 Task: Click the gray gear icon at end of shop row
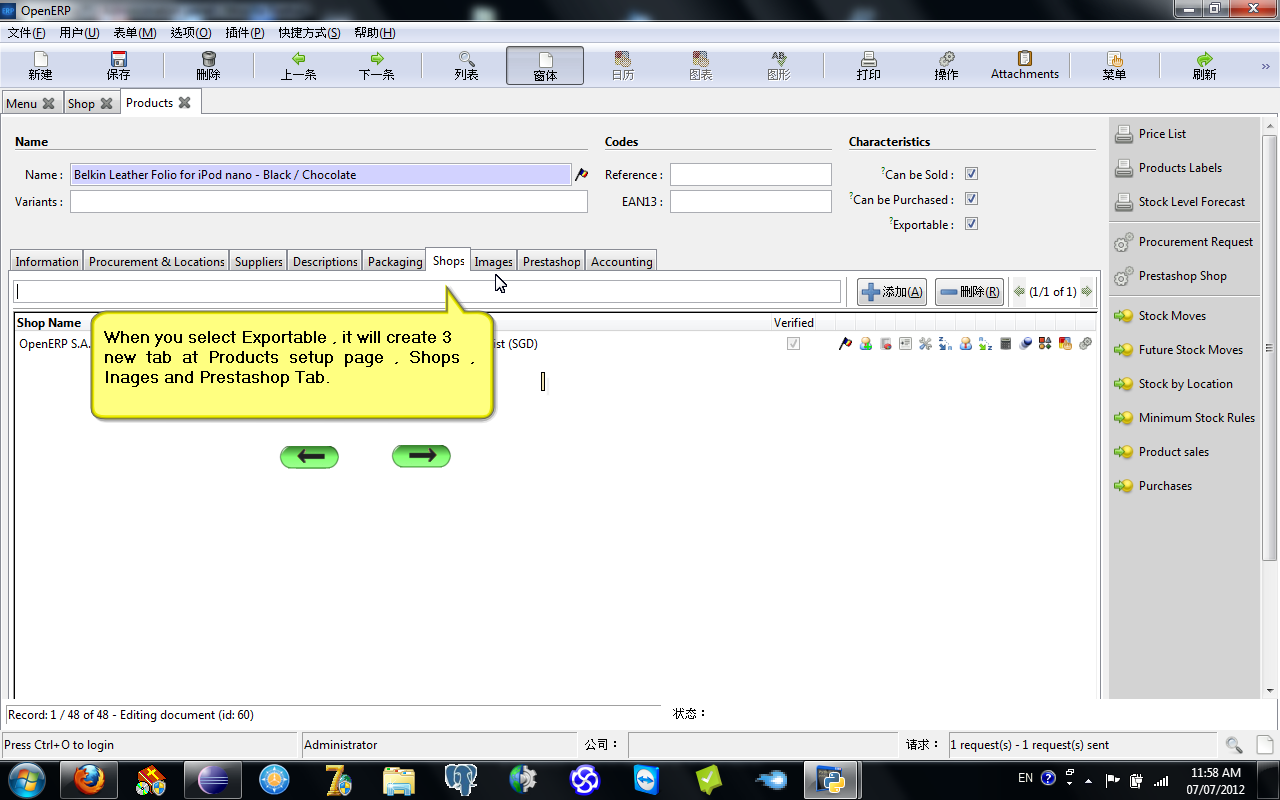(1085, 344)
